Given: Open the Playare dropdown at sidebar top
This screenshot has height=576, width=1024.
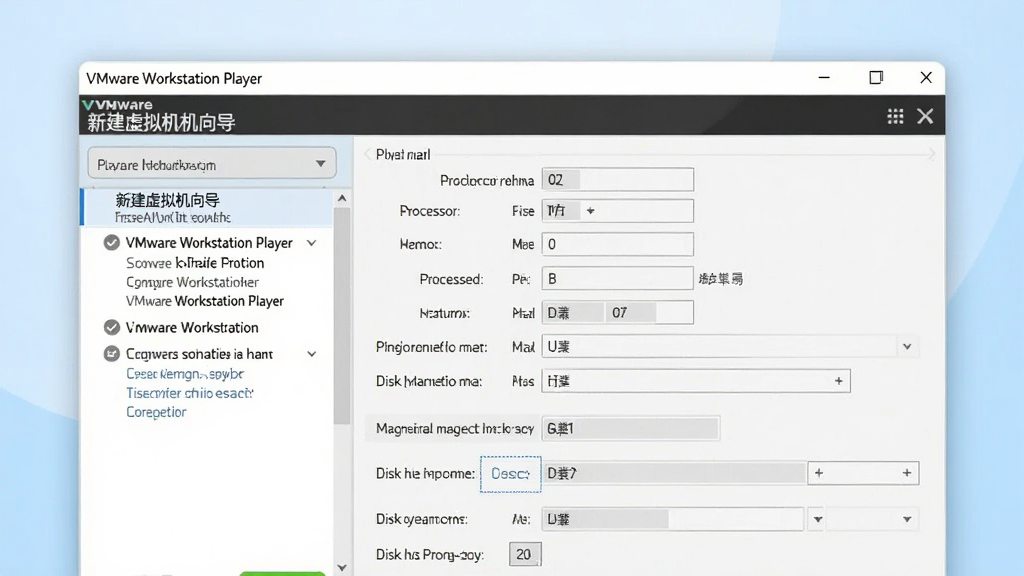Looking at the screenshot, I should (212, 163).
